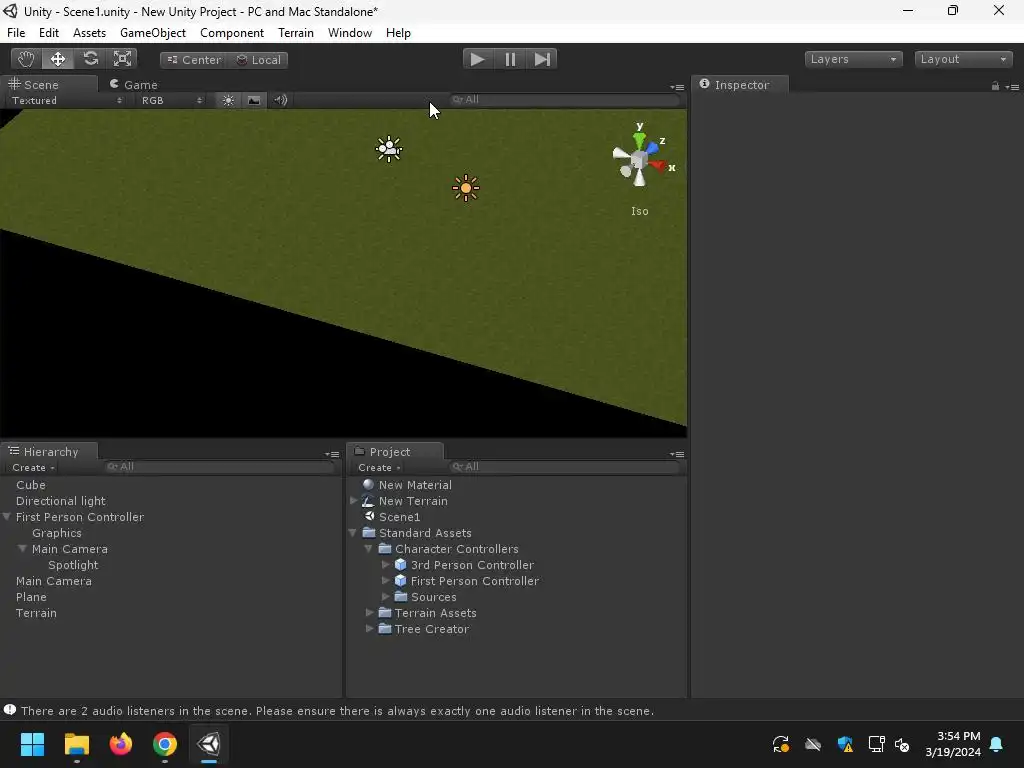This screenshot has height=768, width=1024.
Task: Select the Move tool
Action: coord(57,59)
